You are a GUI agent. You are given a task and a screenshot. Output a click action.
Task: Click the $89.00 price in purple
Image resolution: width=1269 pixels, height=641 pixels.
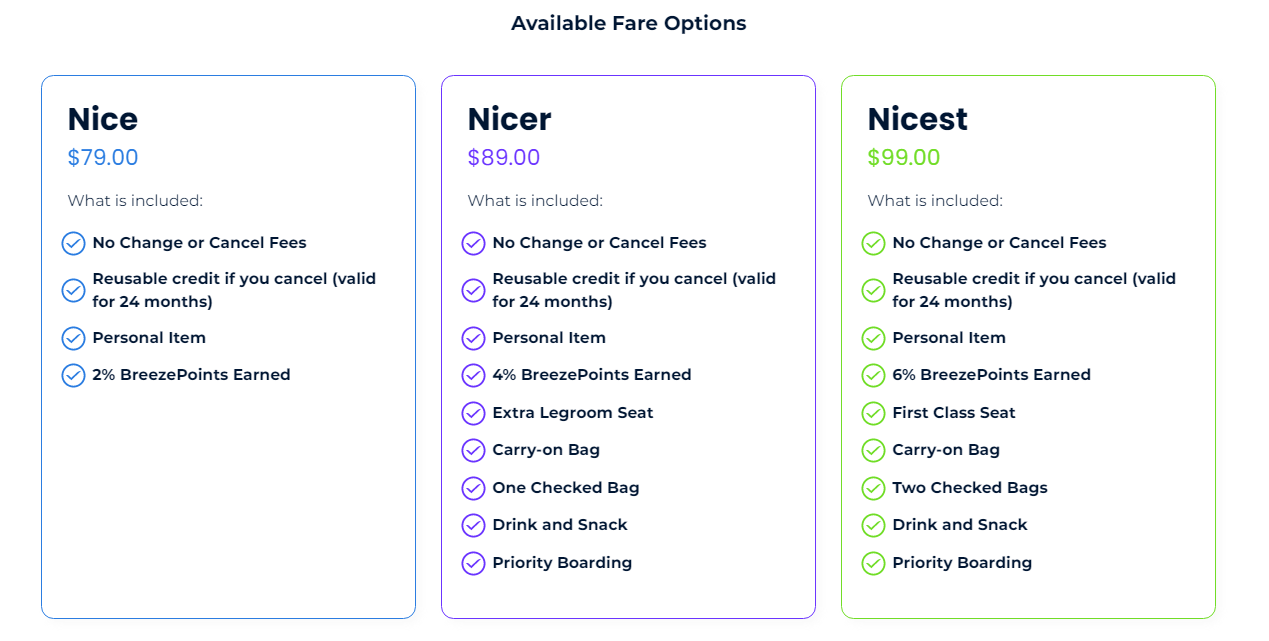pos(504,158)
